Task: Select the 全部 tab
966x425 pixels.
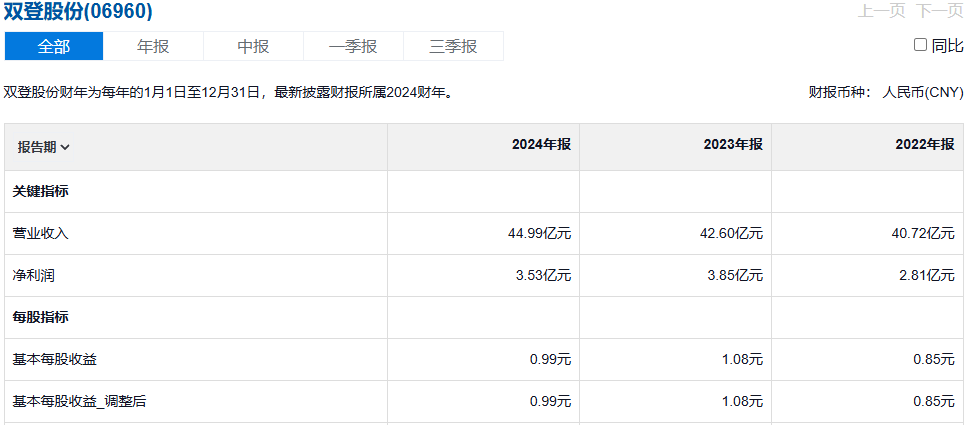Action: coord(54,46)
